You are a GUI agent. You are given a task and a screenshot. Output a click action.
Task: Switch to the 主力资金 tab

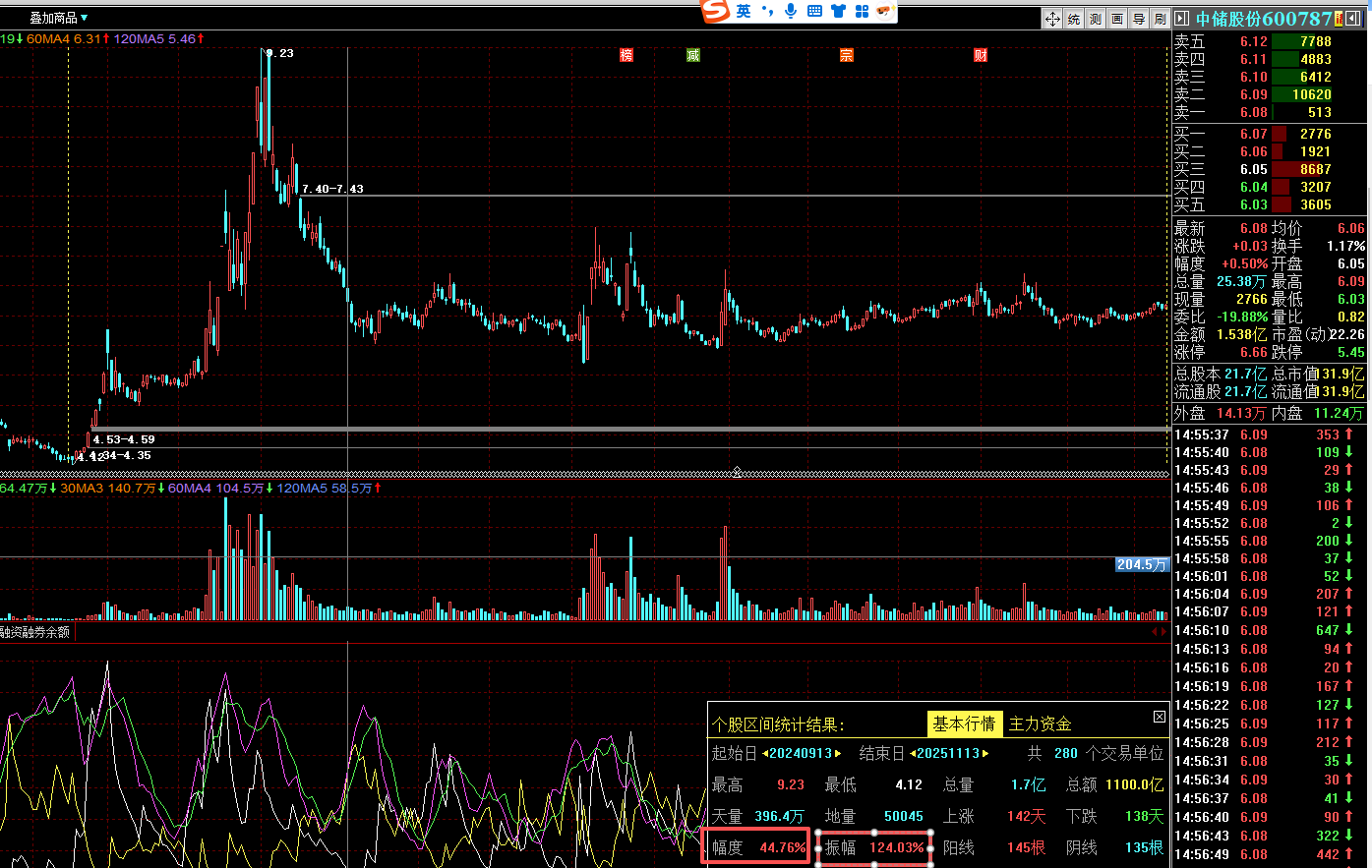(1040, 724)
